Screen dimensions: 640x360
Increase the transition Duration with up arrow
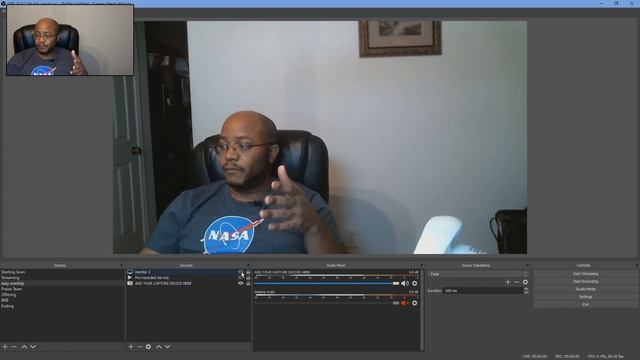coord(526,289)
